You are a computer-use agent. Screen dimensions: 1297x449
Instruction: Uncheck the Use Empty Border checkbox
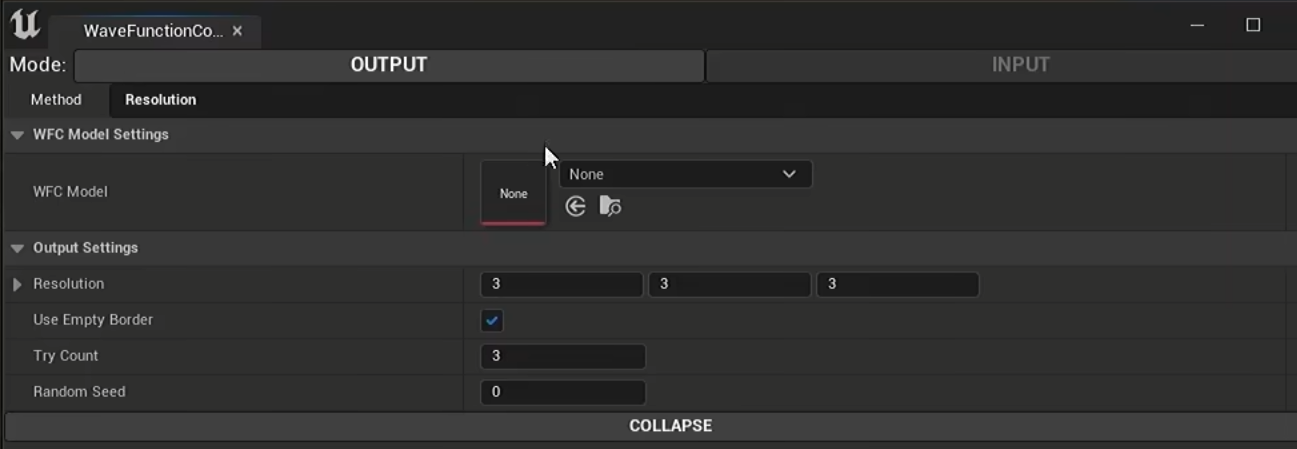click(492, 320)
